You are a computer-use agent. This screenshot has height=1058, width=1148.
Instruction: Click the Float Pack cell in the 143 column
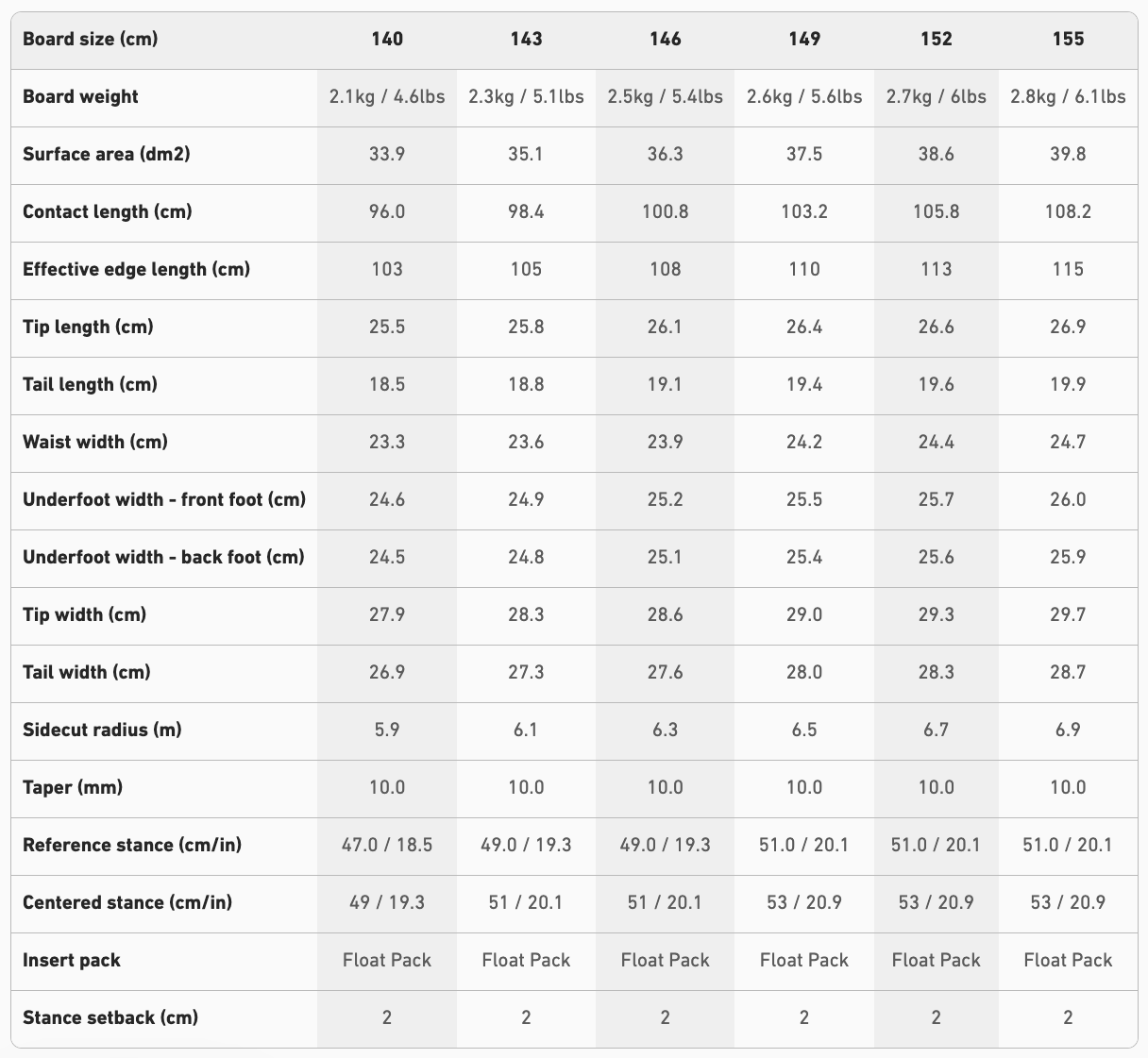coord(526,960)
